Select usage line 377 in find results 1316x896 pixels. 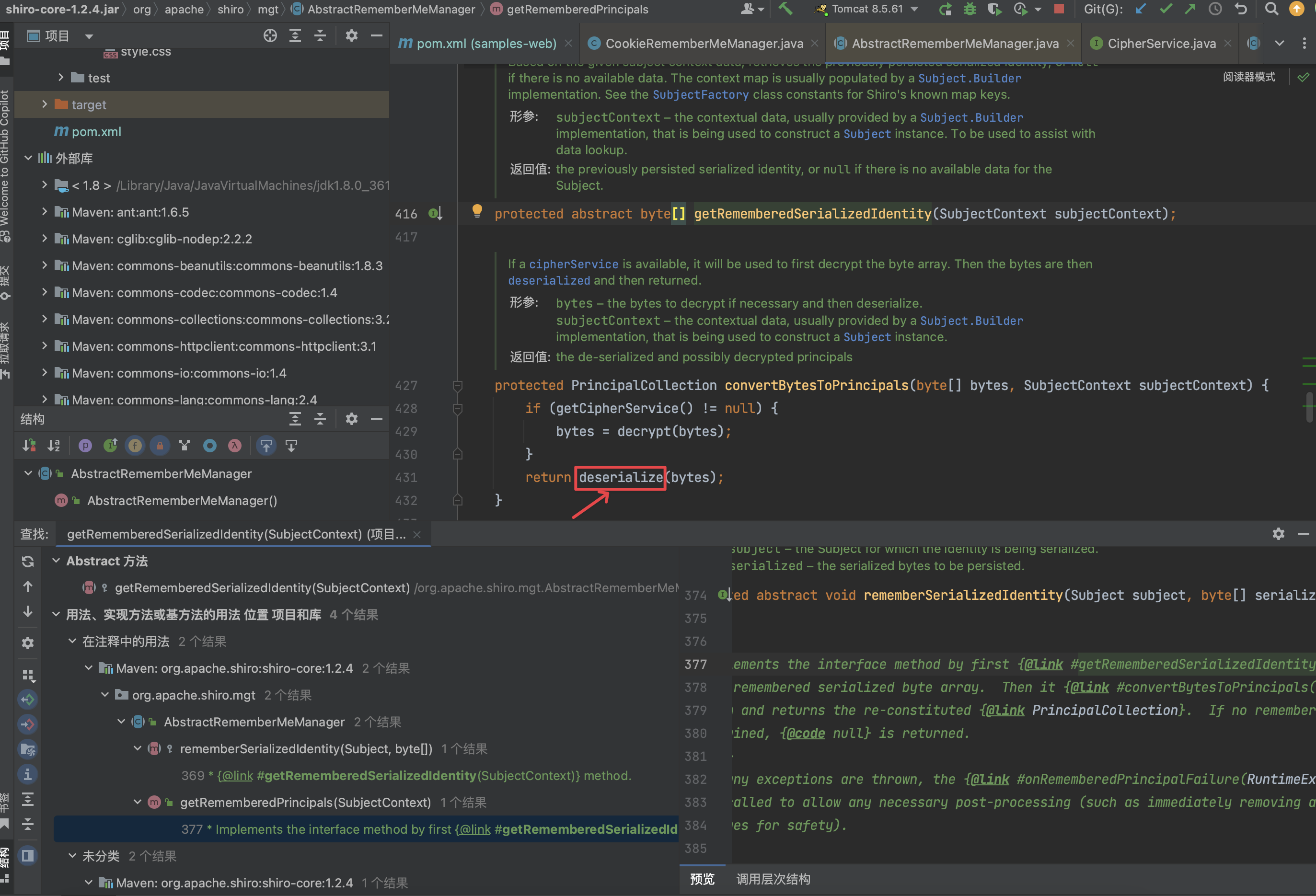tap(366, 828)
